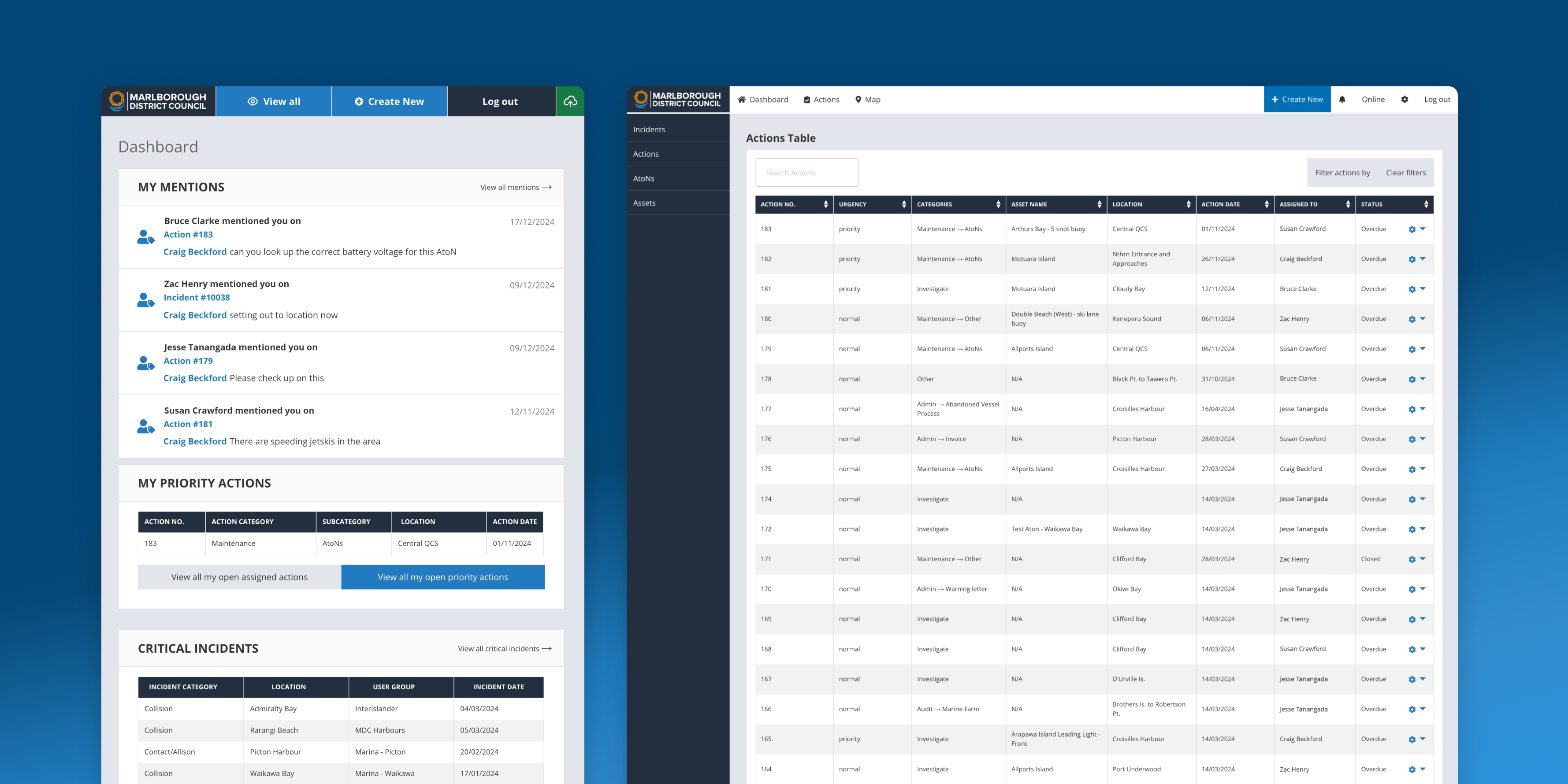Screen dimensions: 1568x784
Task: Expand dropdown arrow for action 167 row
Action: [1423, 679]
